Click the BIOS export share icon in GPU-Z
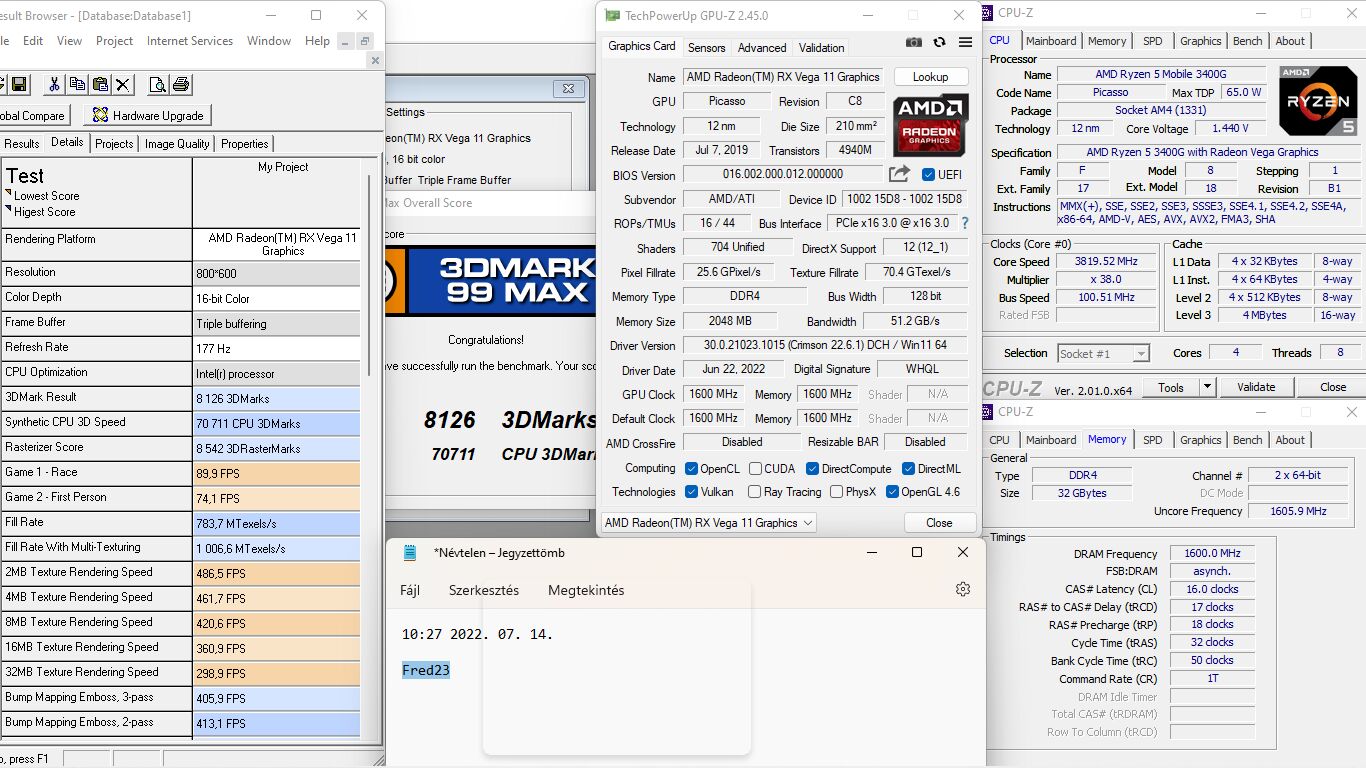This screenshot has height=768, width=1366. click(900, 174)
